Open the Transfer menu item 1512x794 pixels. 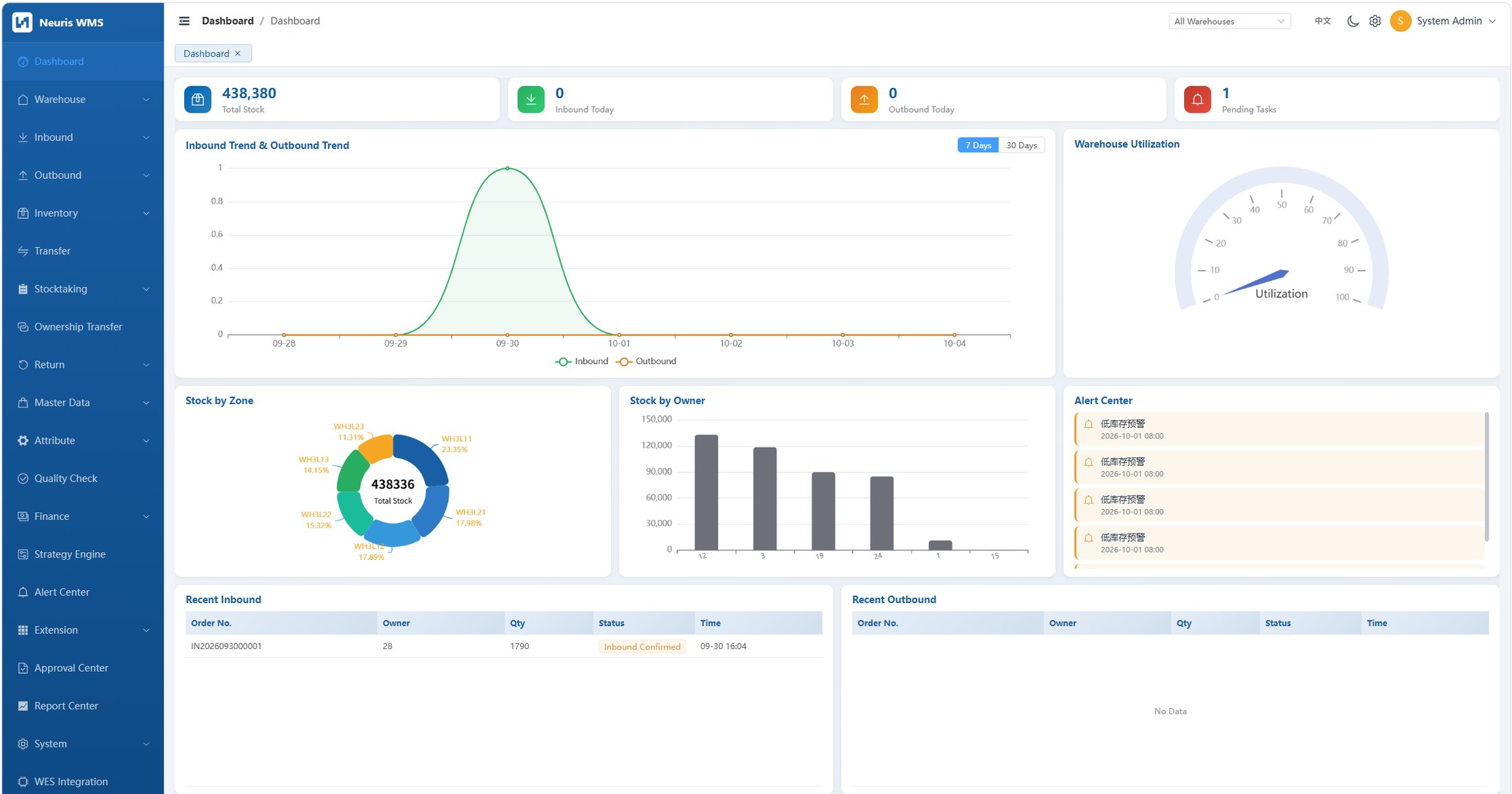click(x=82, y=251)
